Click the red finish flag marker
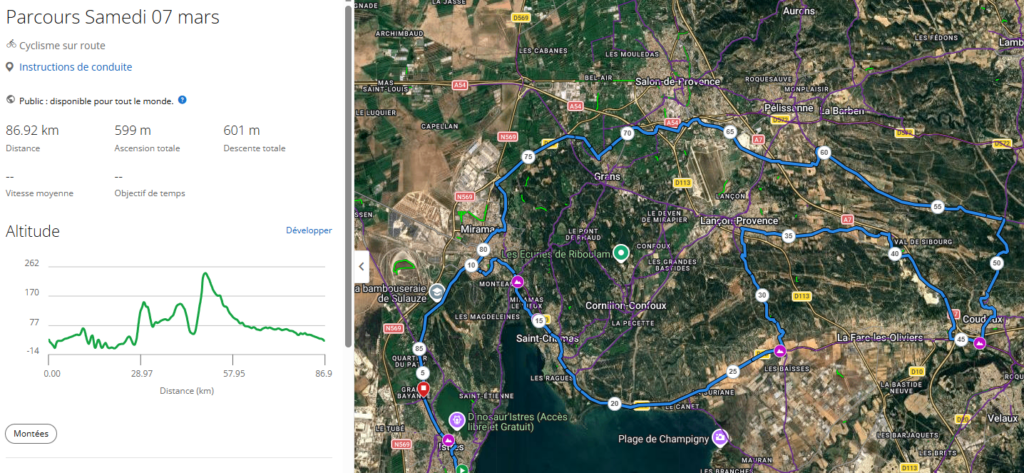 tap(422, 389)
